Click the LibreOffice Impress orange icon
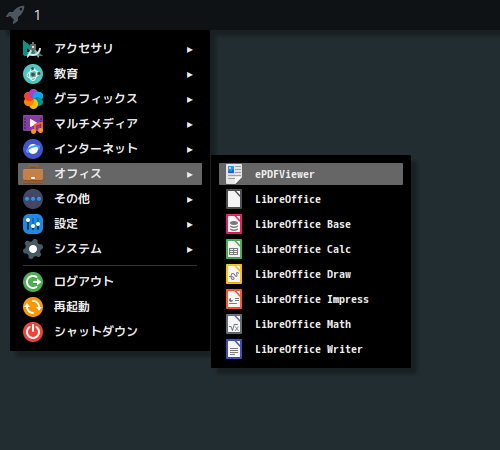This screenshot has height=450, width=500. point(234,299)
